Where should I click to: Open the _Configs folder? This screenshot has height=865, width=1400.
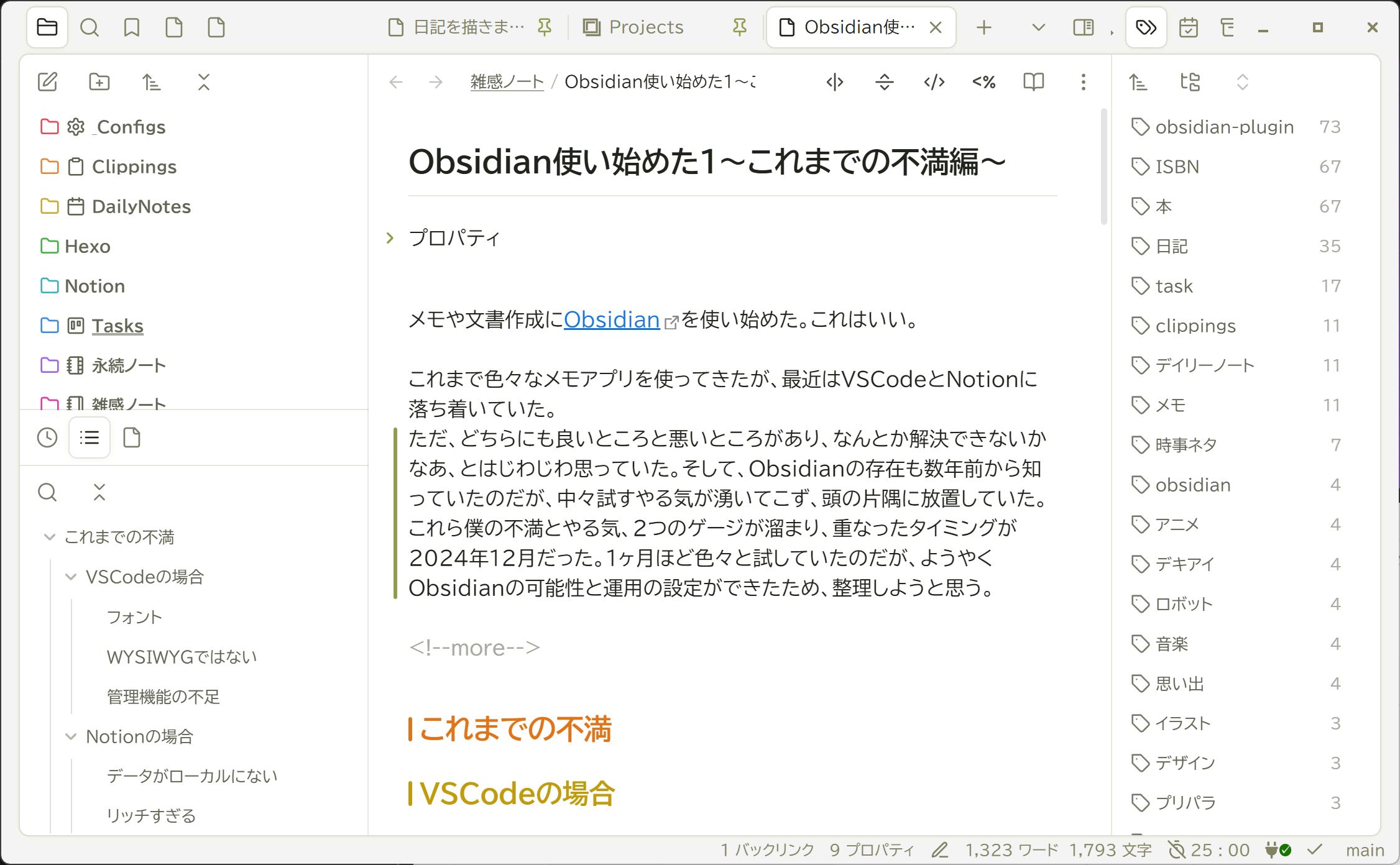[x=194, y=127]
